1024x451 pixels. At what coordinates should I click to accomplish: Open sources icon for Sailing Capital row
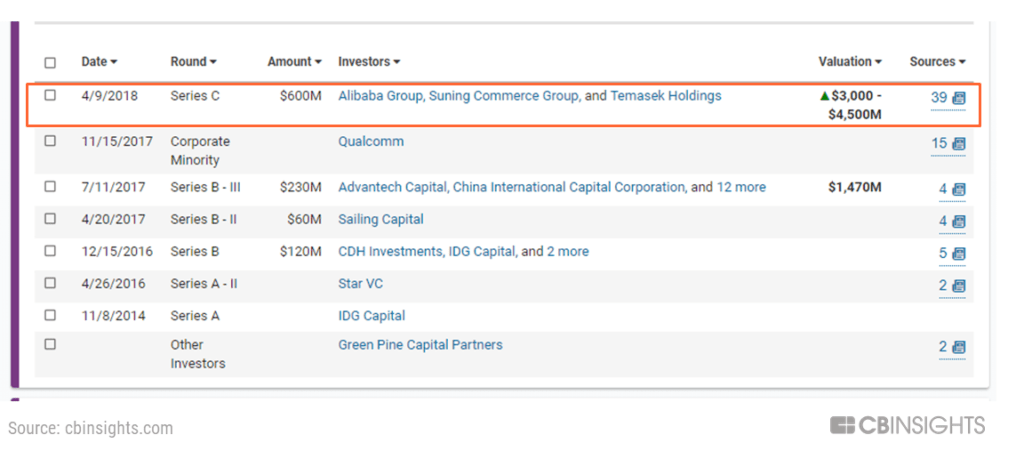pyautogui.click(x=959, y=222)
